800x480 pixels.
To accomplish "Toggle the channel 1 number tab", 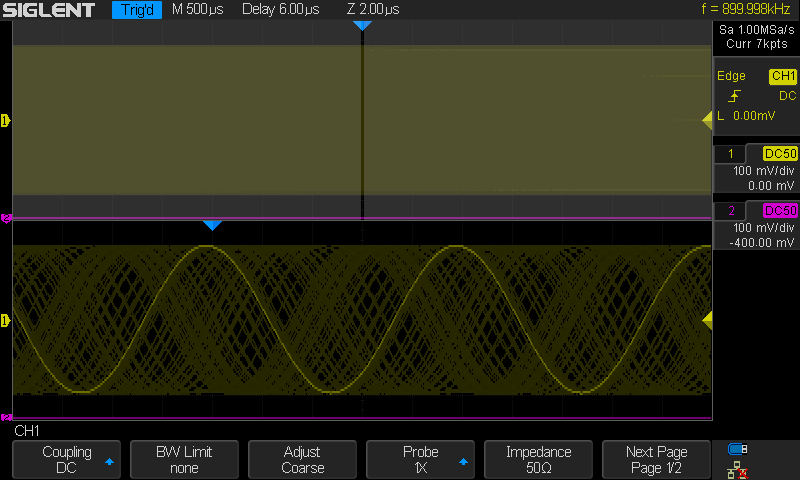I will 730,154.
